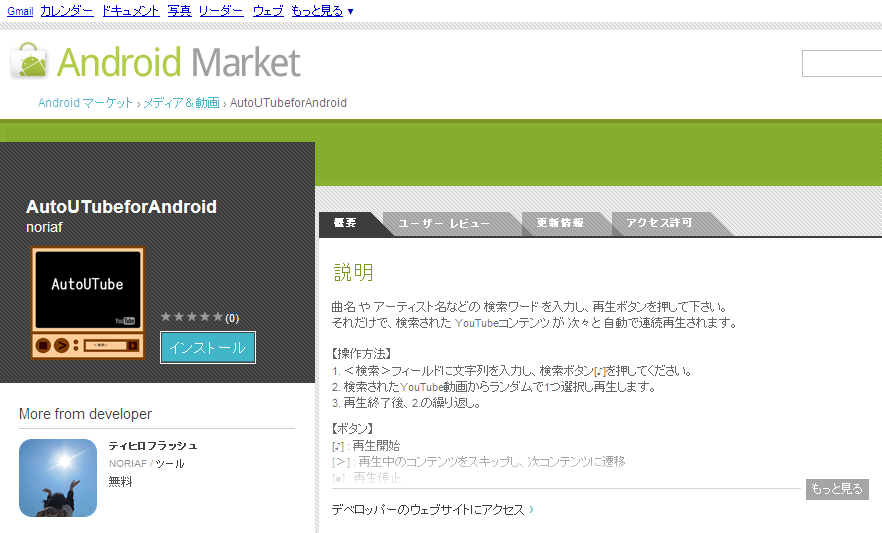This screenshot has width=882, height=533.
Task: Click the noriaf developer name
Action: (44, 227)
